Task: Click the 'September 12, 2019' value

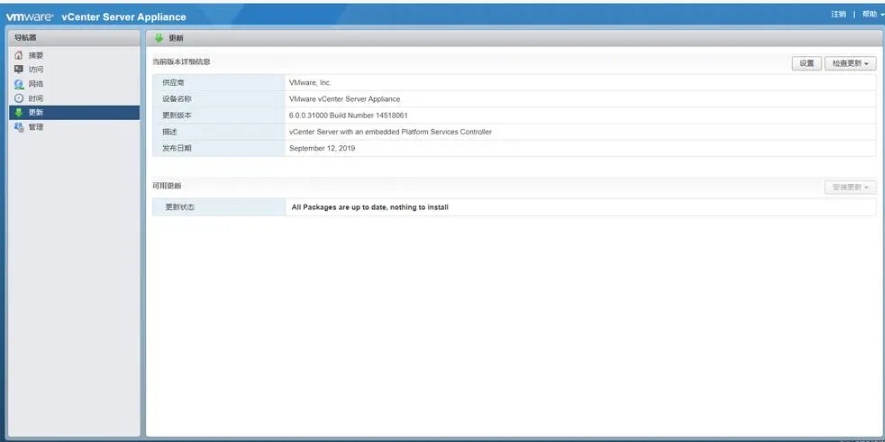Action: coord(322,148)
